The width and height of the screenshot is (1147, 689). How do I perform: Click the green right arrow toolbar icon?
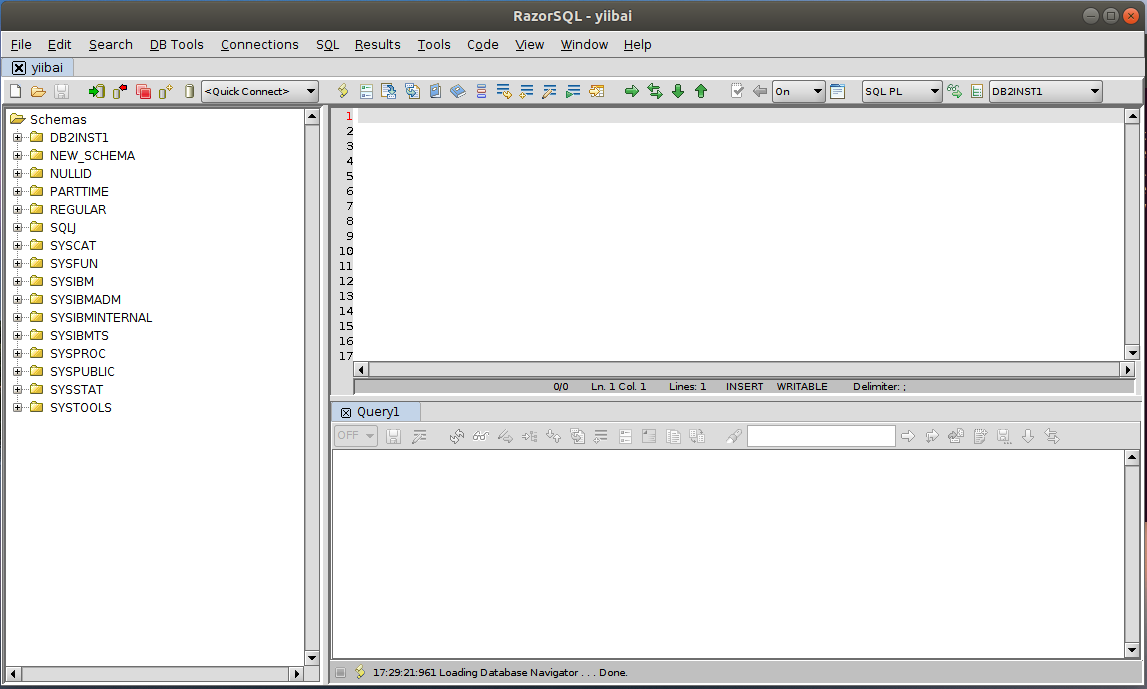click(632, 92)
